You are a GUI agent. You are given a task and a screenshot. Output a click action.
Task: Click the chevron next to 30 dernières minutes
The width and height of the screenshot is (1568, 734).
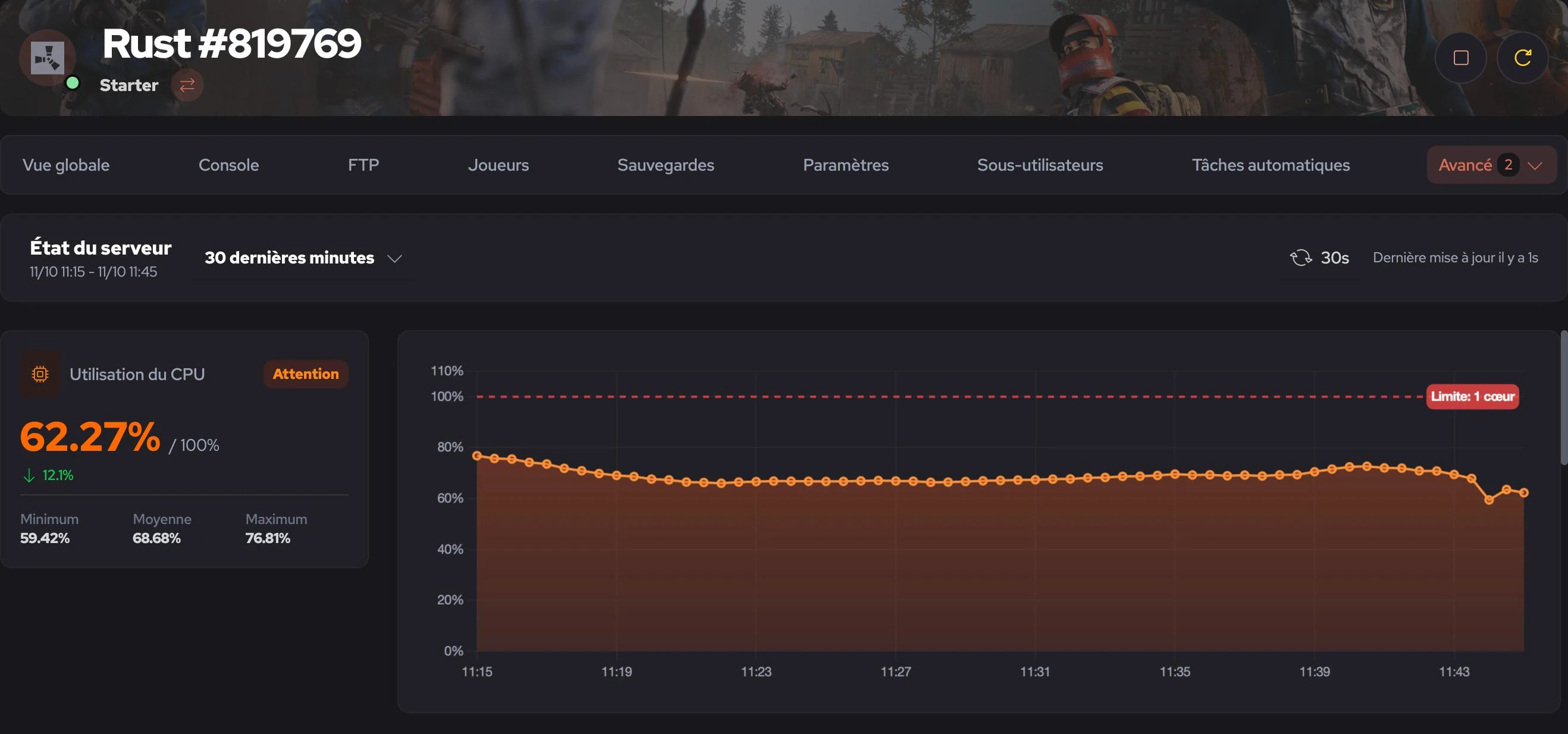tap(394, 259)
